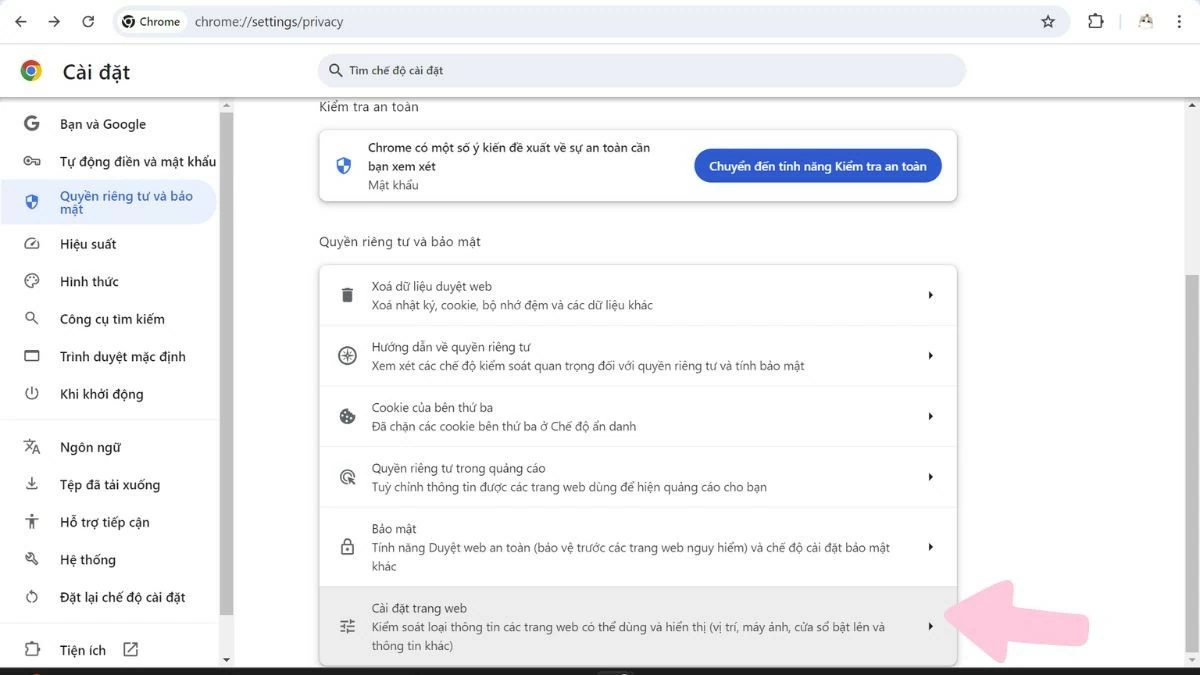Click the reload page icon

pyautogui.click(x=88, y=20)
